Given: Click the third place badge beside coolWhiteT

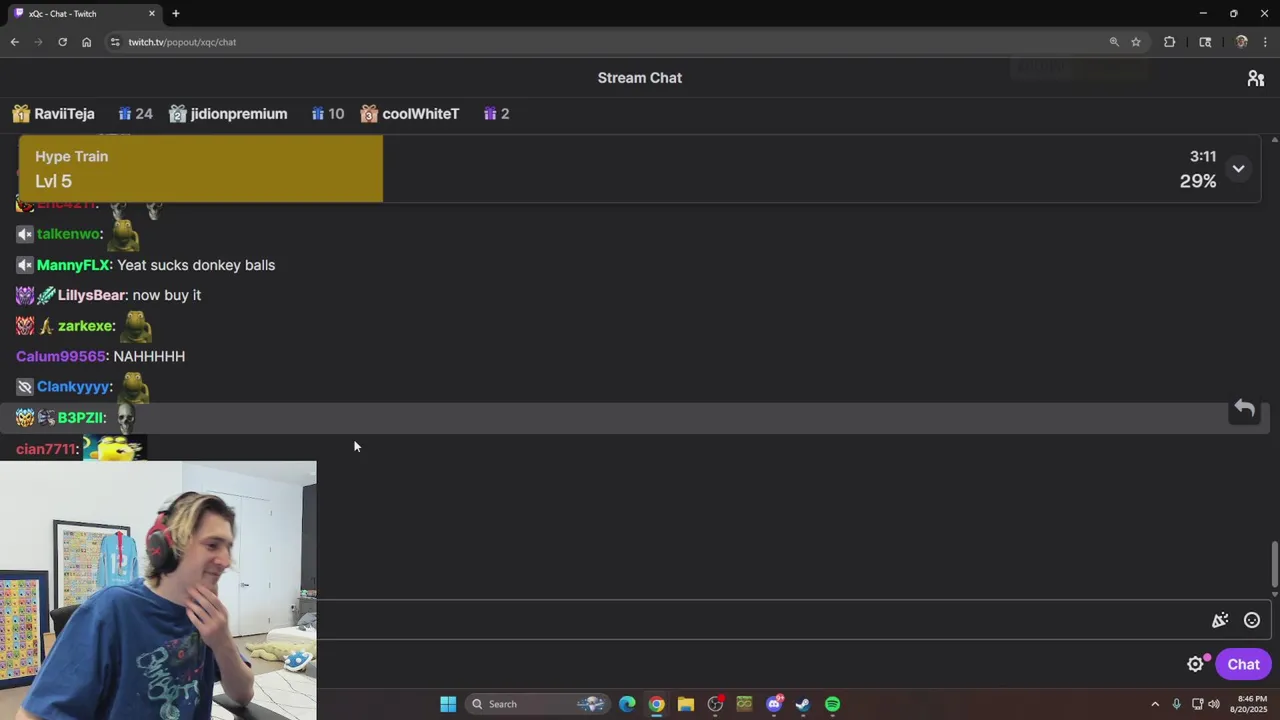Looking at the screenshot, I should tap(369, 114).
